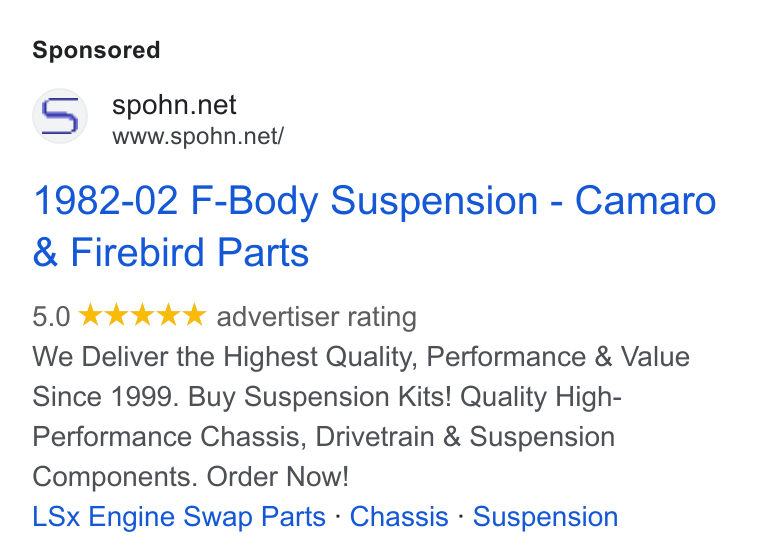Click the "& Firebird Parts" headline line
Screen dimensions: 760x558
pyautogui.click(x=171, y=252)
